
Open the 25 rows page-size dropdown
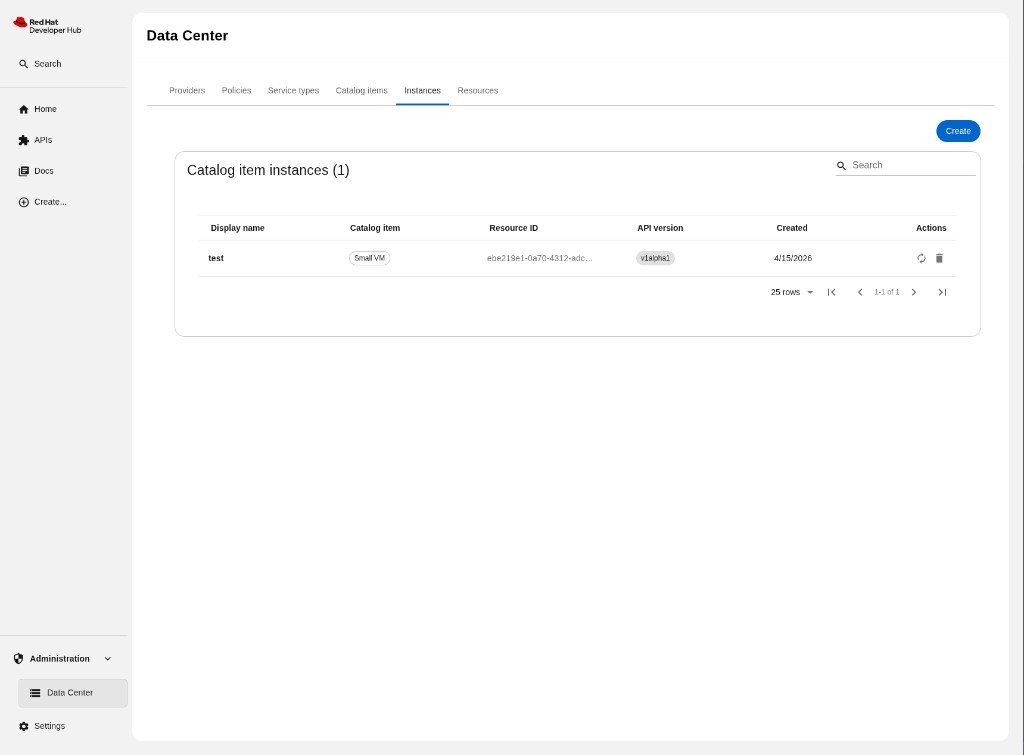tap(792, 293)
